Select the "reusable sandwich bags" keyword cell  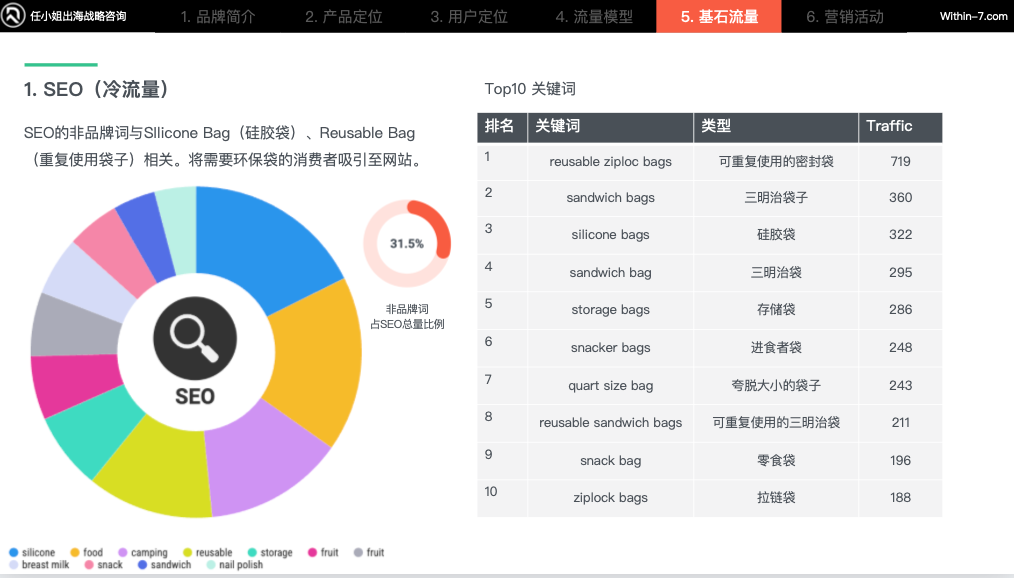click(610, 423)
